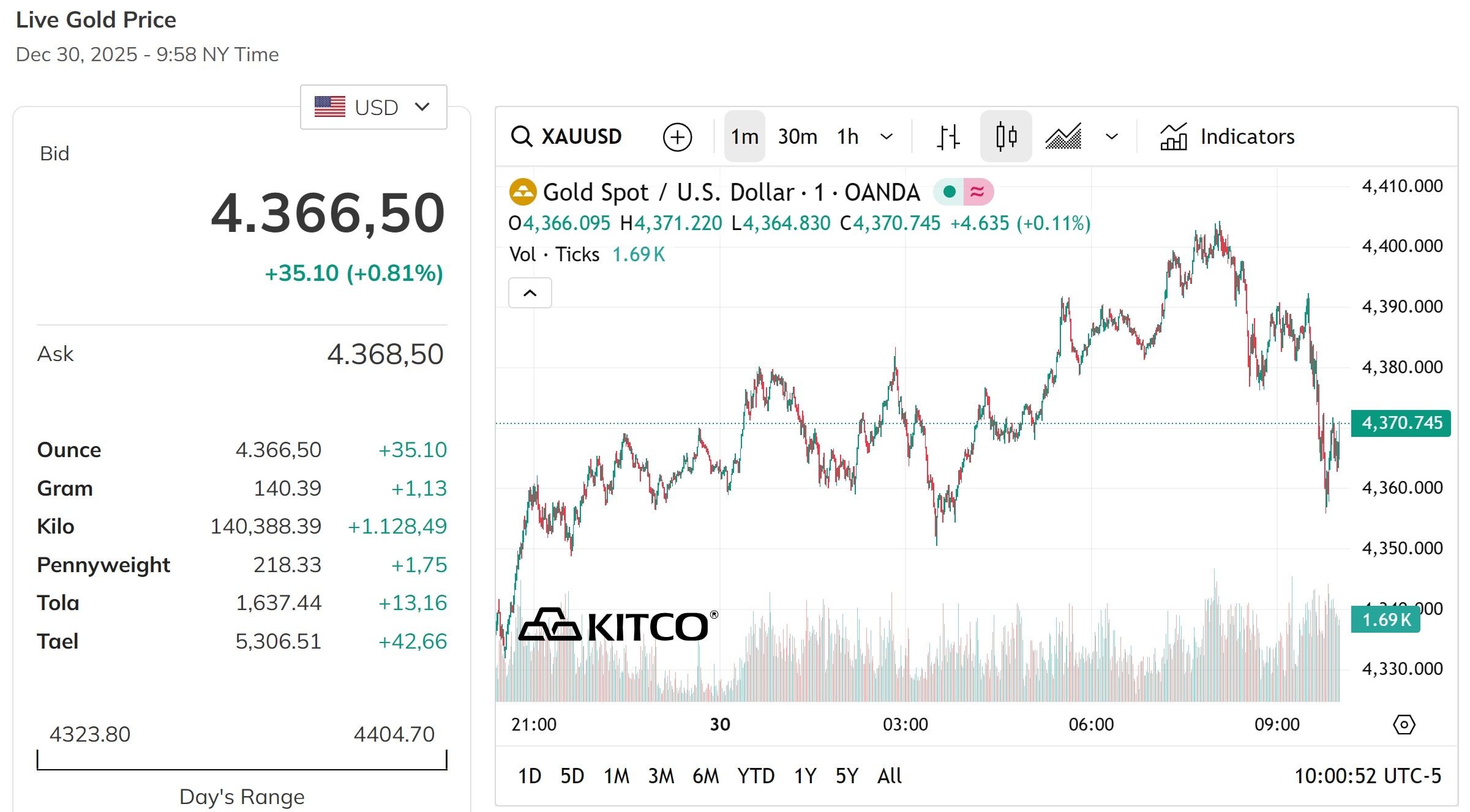This screenshot has height=812, width=1470.
Task: Open the Indicators panel
Action: (1227, 136)
